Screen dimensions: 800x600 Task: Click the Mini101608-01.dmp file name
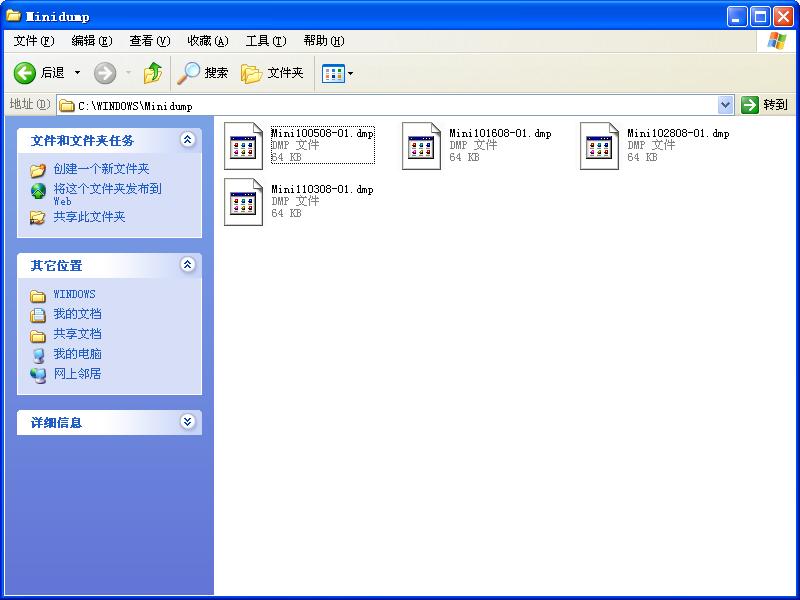click(x=501, y=133)
